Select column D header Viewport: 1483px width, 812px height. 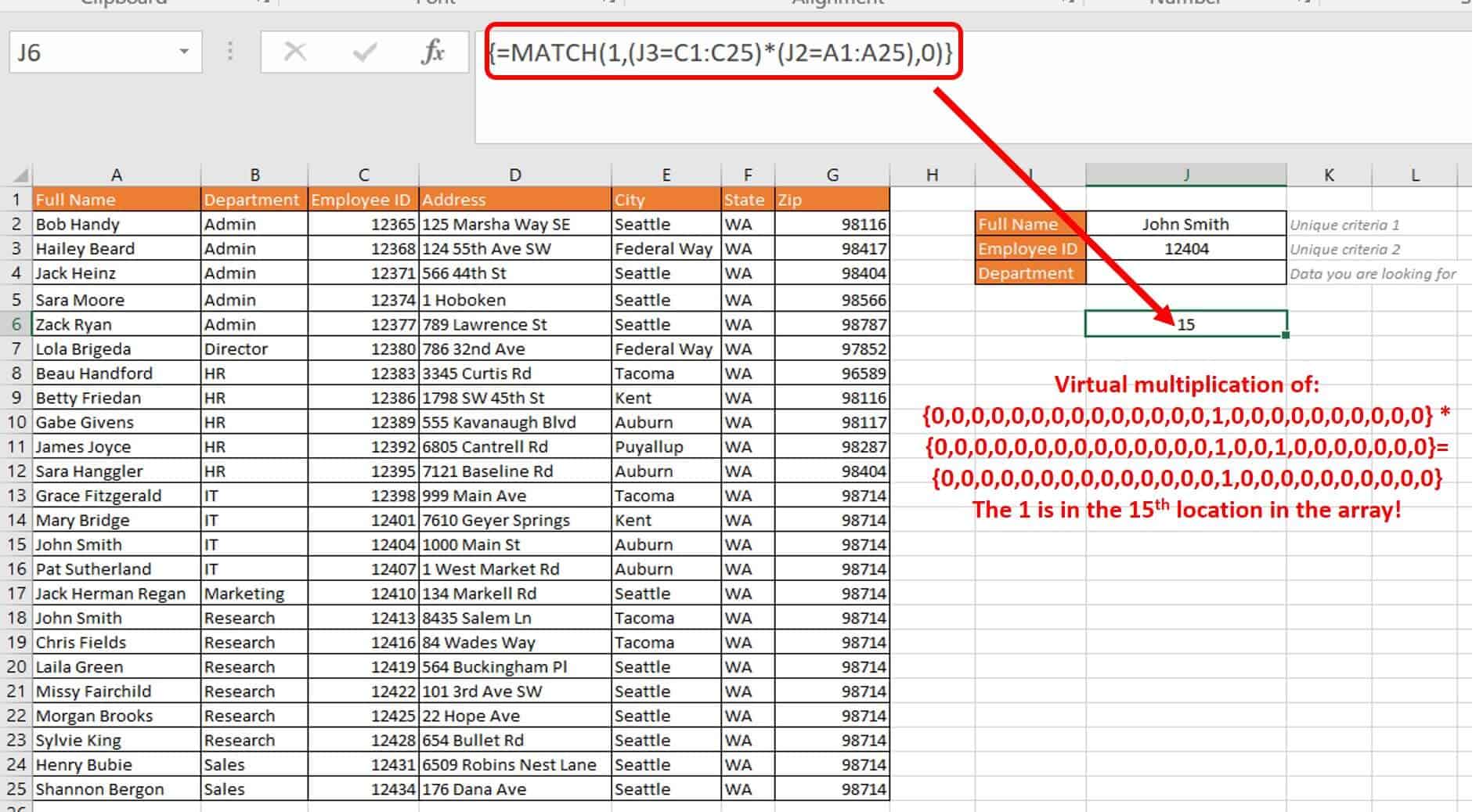[x=514, y=175]
